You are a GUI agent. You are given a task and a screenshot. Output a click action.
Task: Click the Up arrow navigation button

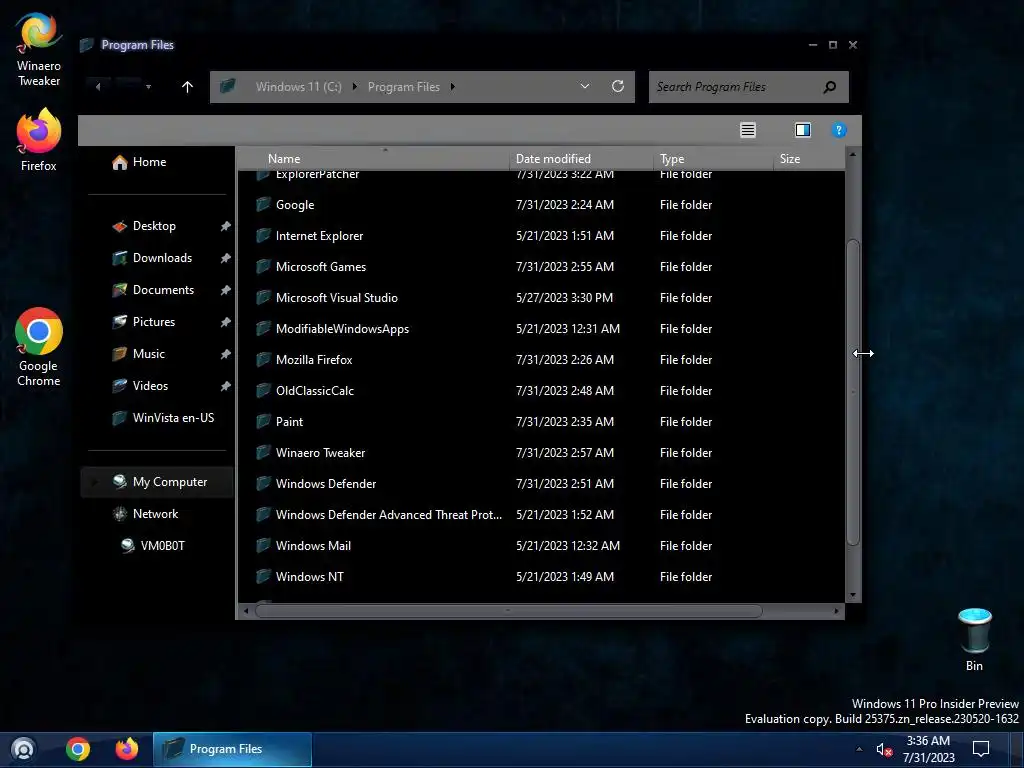tap(187, 87)
